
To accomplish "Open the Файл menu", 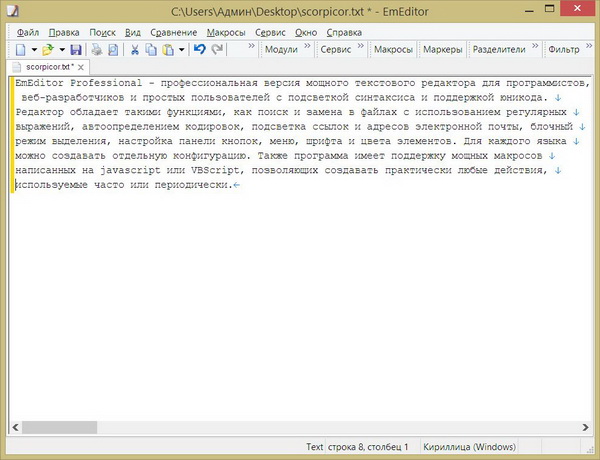I will (x=28, y=31).
